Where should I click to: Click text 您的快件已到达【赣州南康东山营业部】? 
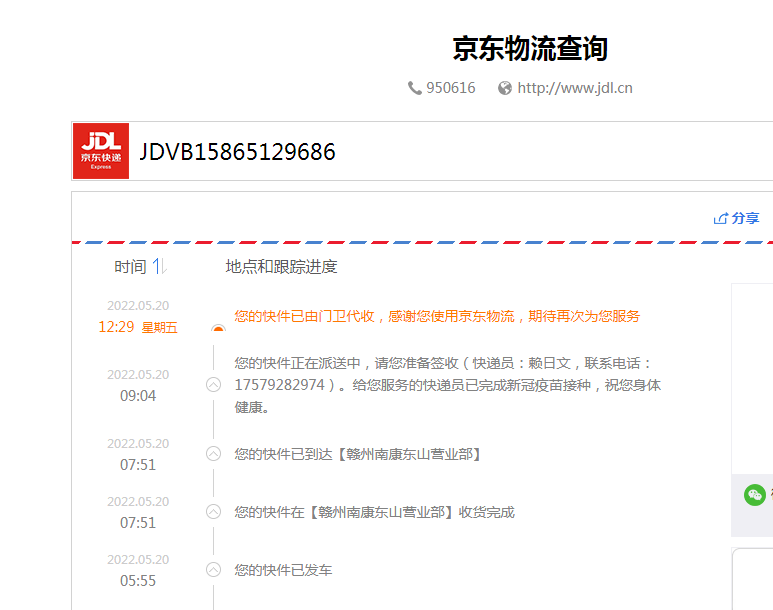pyautogui.click(x=358, y=454)
